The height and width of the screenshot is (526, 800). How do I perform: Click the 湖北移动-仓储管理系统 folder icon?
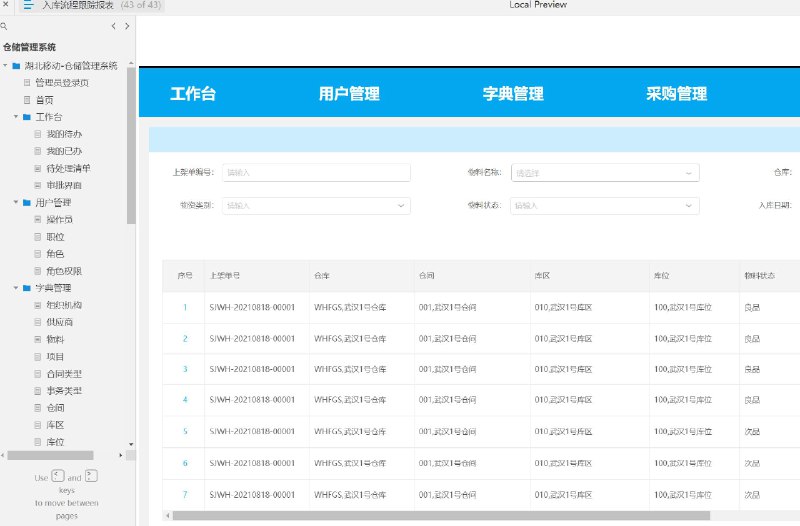click(16, 66)
